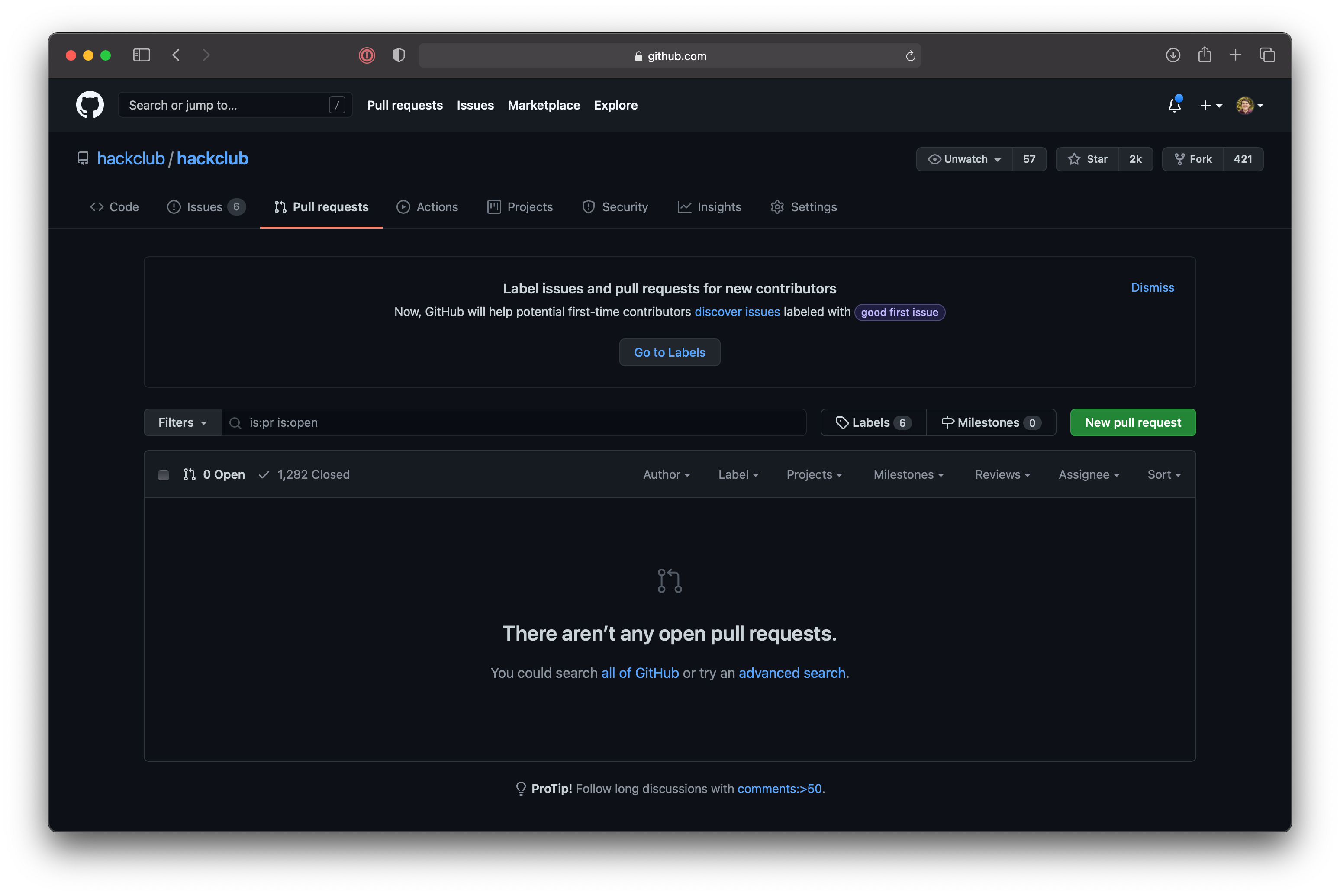Select all pull requests checkbox
1340x896 pixels.
164,475
